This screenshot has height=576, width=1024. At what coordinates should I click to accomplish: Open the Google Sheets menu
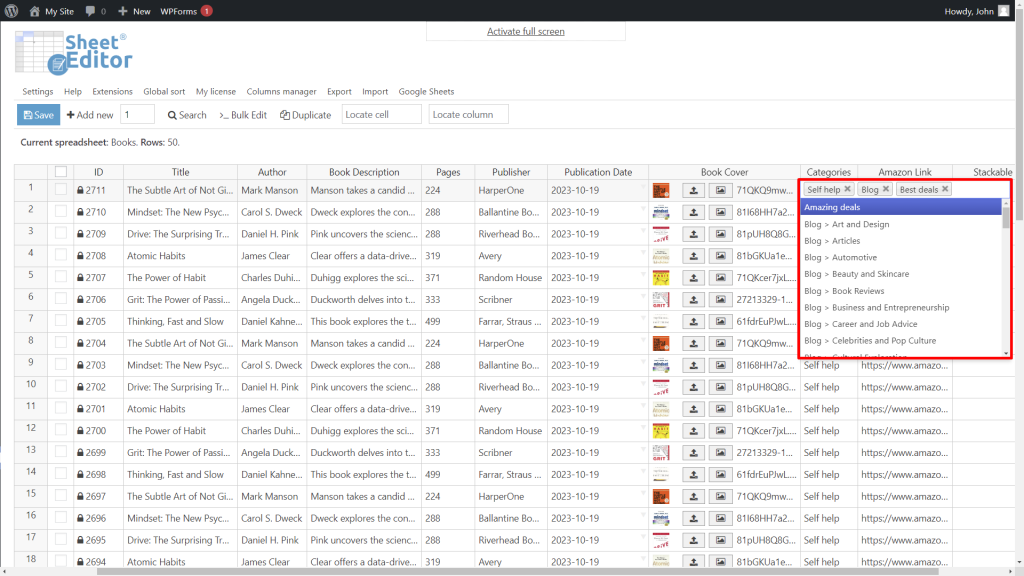pyautogui.click(x=426, y=91)
